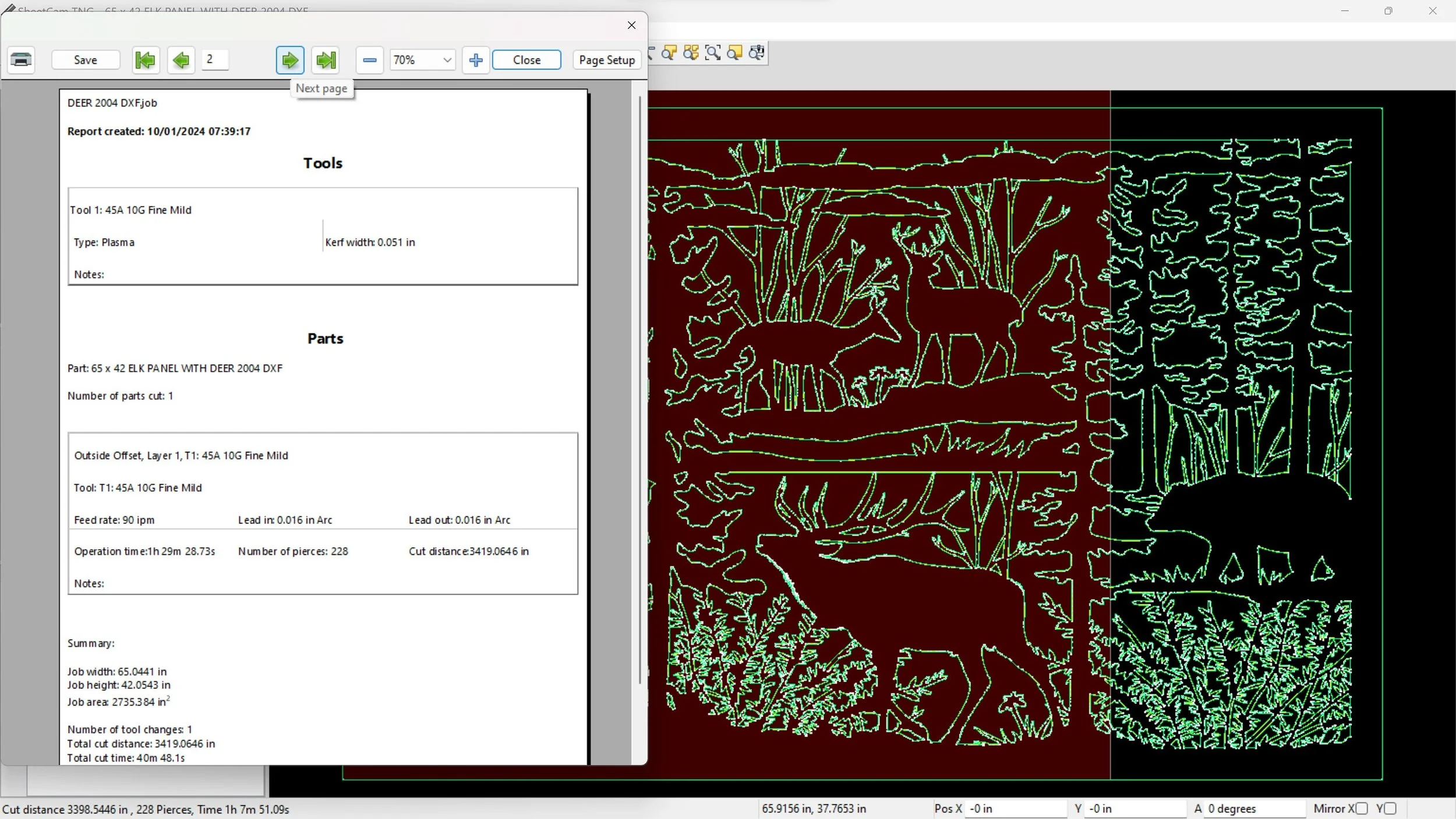The width and height of the screenshot is (1456, 819).
Task: Click the report preview vertical scrollbar
Action: 639,390
